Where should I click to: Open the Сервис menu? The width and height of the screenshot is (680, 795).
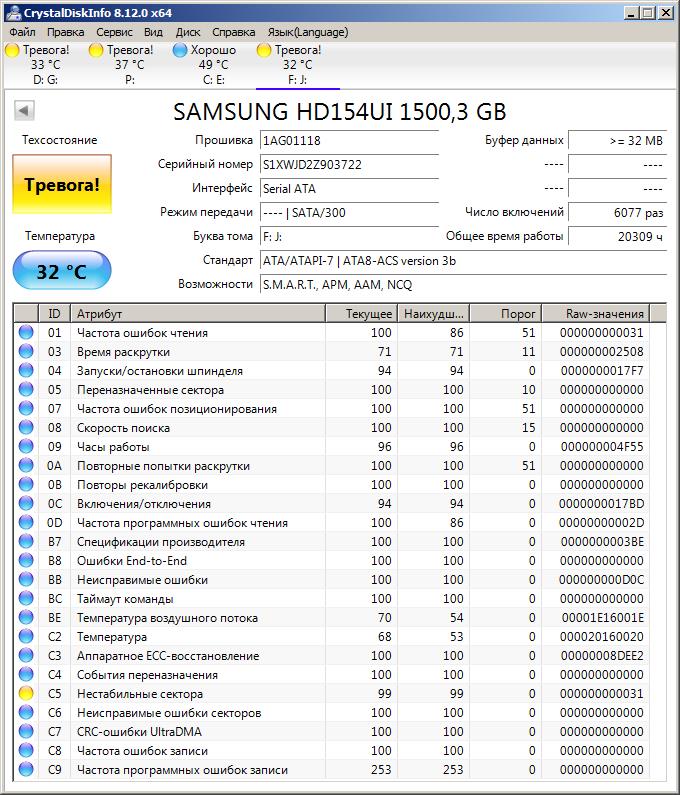[114, 32]
